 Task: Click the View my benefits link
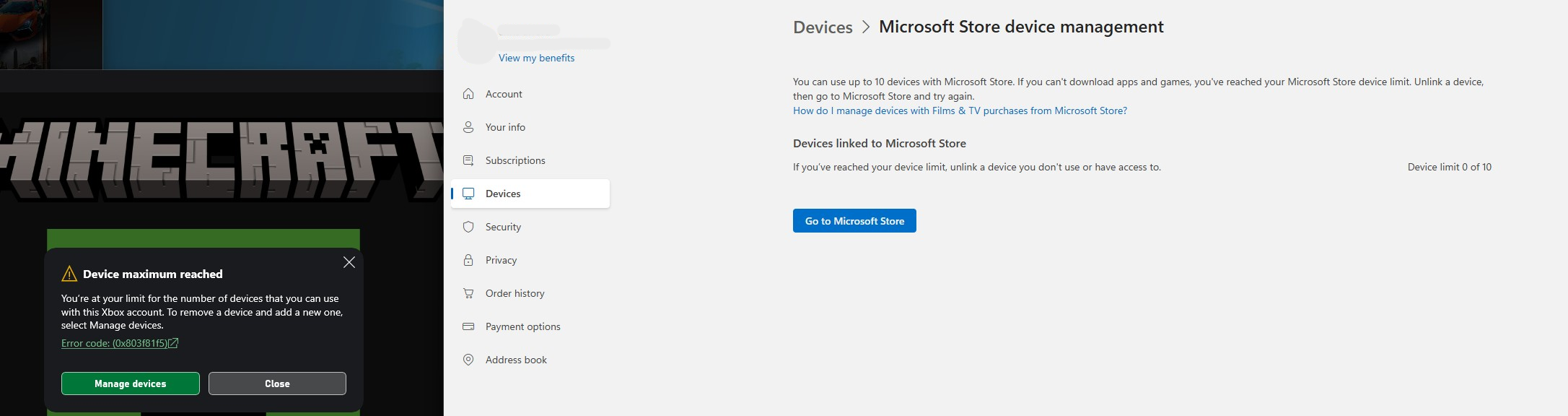click(x=536, y=58)
